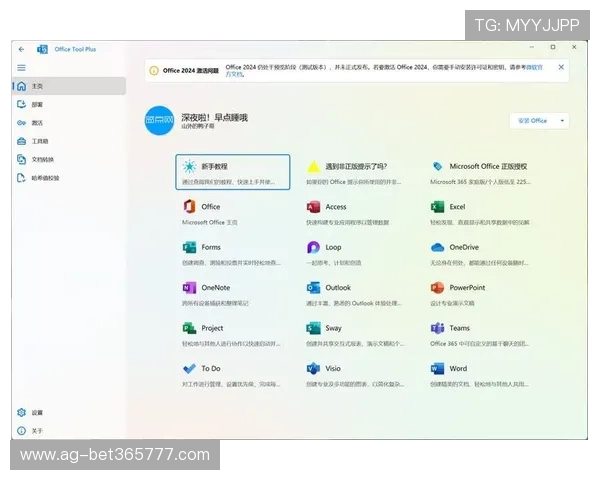Click the Visio app icon

pos(313,368)
